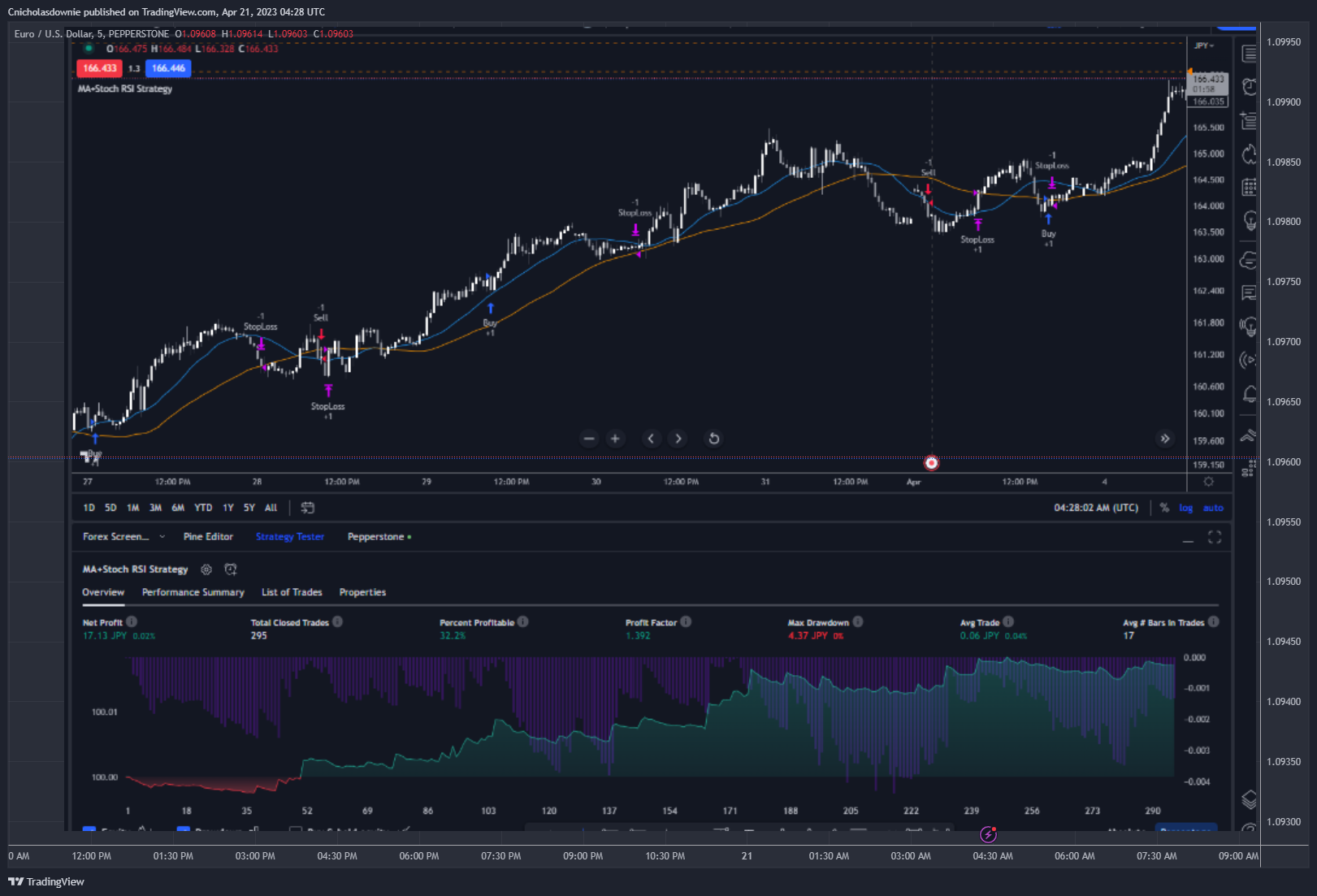Open the watchlist panel icon
The width and height of the screenshot is (1317, 896).
1249,54
